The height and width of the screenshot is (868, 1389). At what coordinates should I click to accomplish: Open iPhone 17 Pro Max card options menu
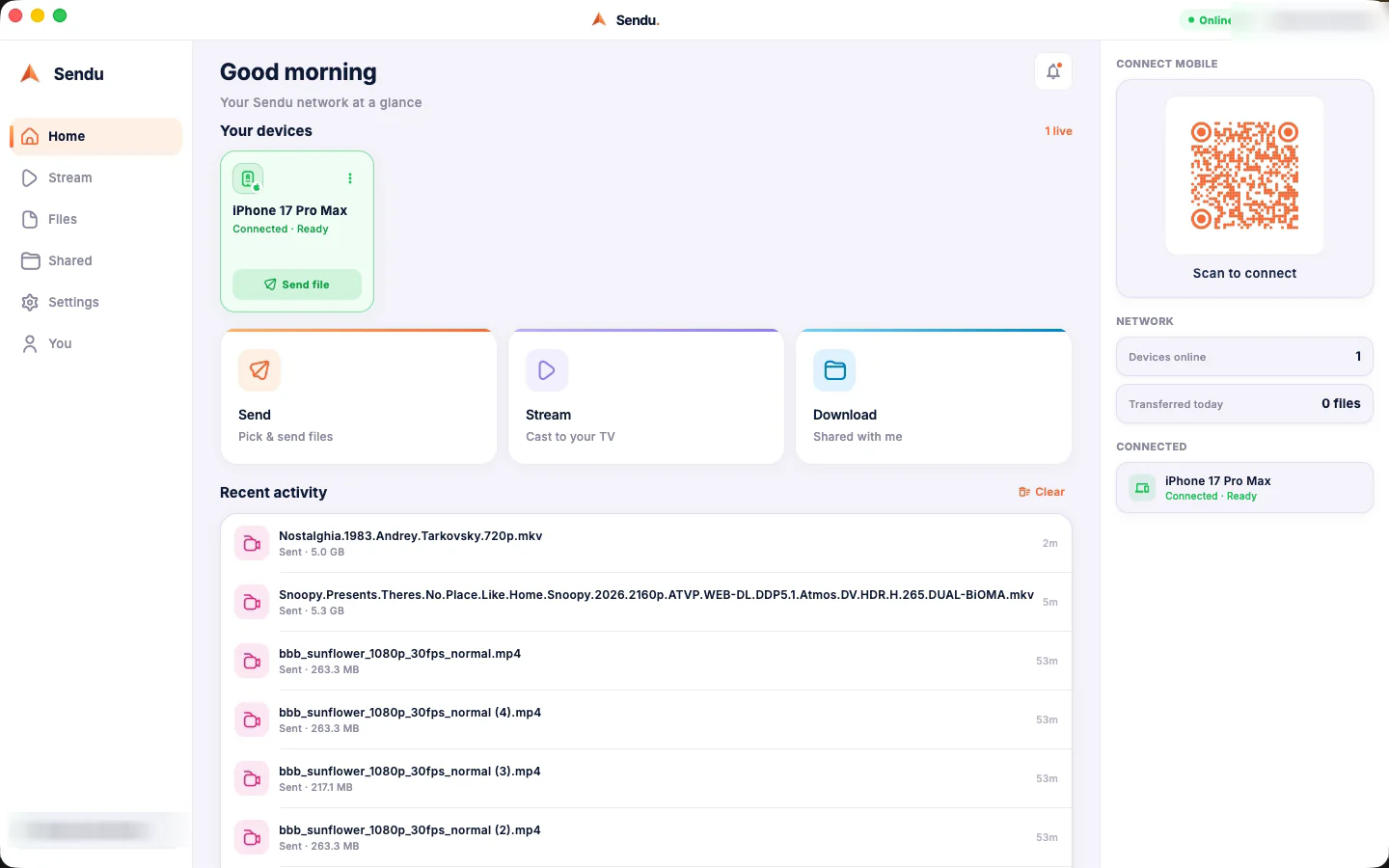[350, 178]
